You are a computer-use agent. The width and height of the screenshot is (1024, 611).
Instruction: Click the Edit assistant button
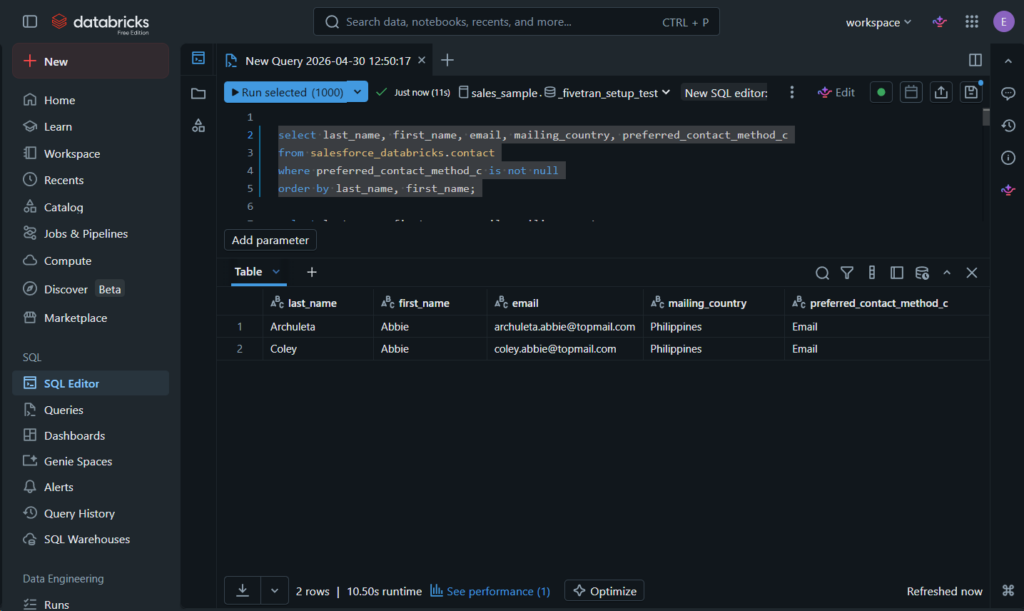[836, 93]
